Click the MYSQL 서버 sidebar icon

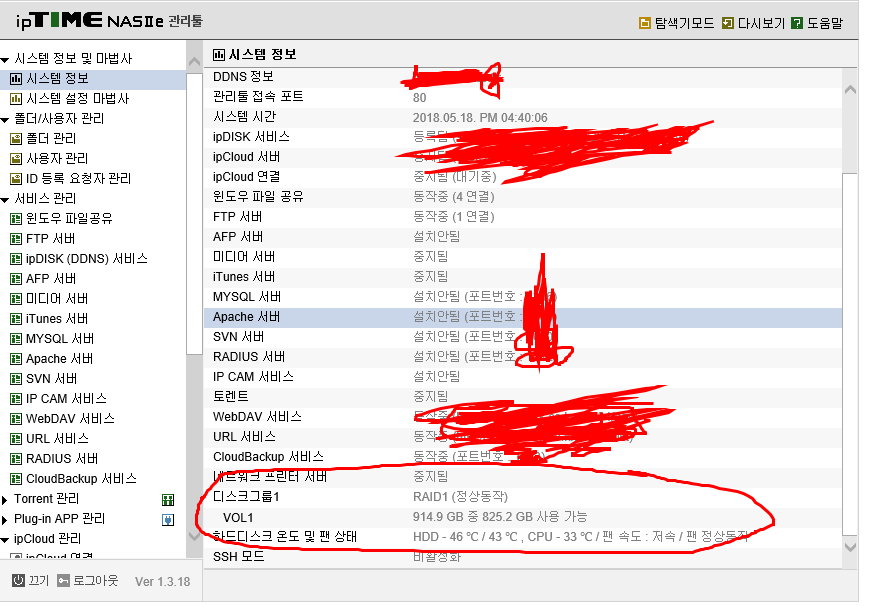(16, 339)
